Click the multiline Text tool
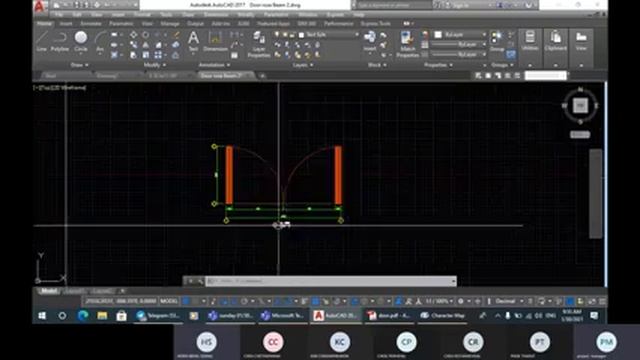This screenshot has width=640, height=360. (193, 41)
